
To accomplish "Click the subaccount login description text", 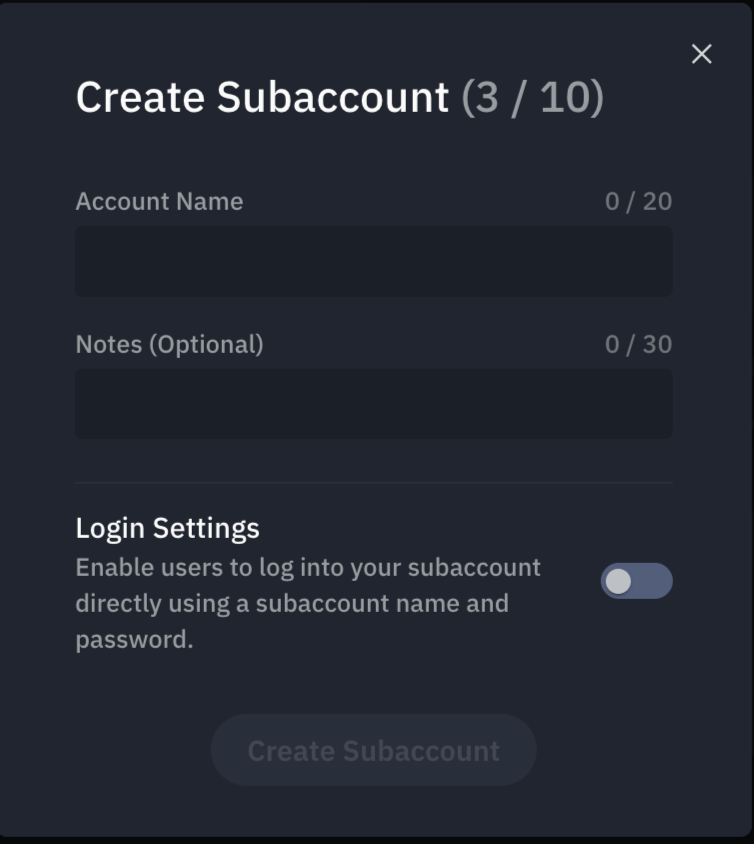I will tap(308, 603).
